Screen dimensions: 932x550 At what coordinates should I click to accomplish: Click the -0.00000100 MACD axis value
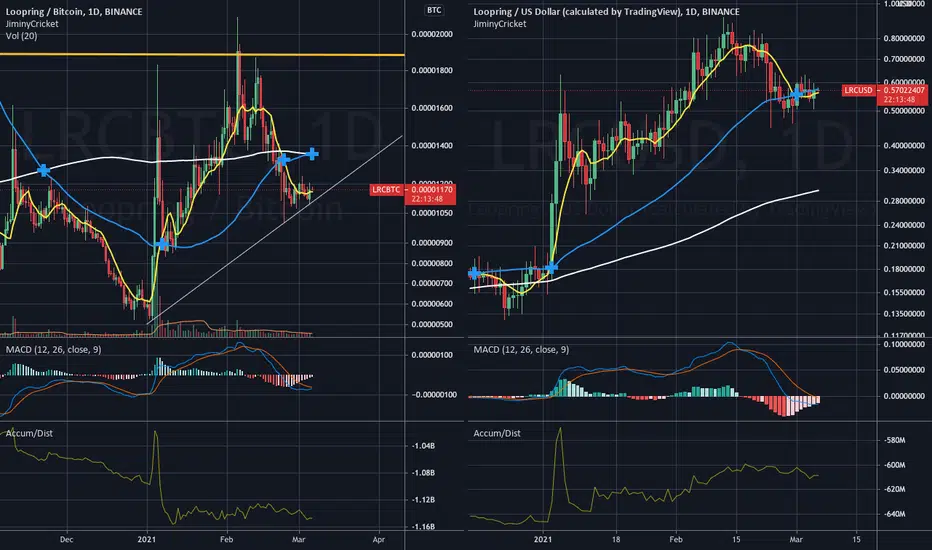[432, 395]
